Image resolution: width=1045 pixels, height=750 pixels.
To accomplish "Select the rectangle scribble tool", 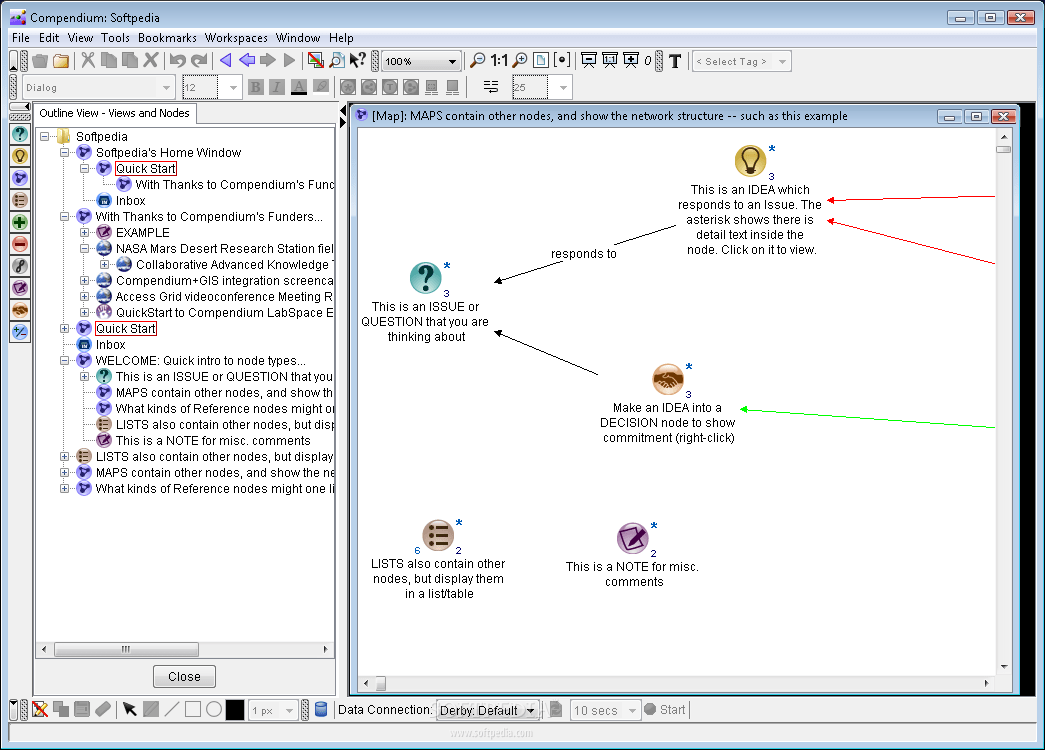I will [x=193, y=709].
